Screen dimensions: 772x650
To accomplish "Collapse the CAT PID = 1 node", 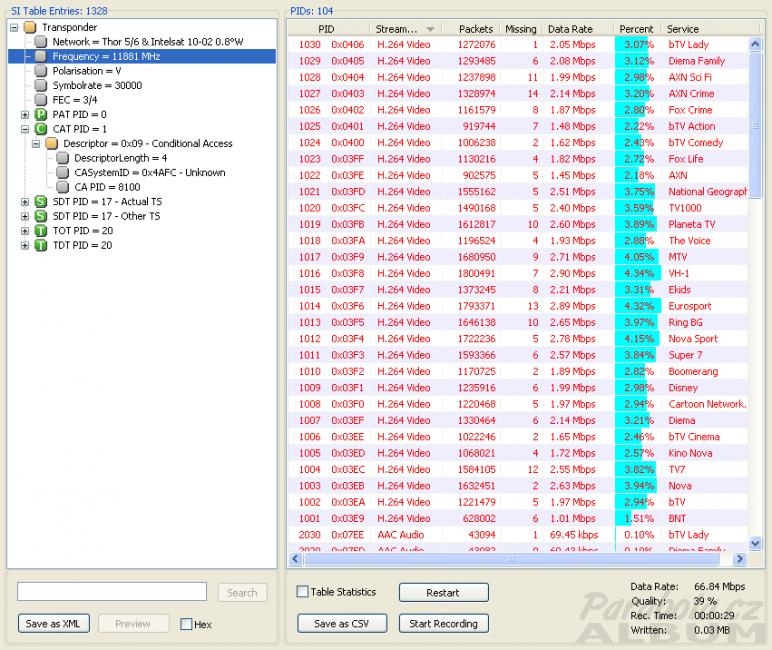I will point(25,129).
